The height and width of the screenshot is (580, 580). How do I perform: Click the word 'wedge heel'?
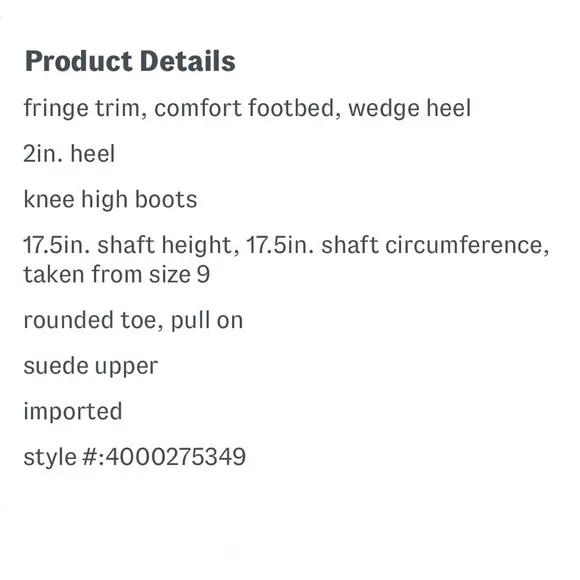pyautogui.click(x=409, y=108)
